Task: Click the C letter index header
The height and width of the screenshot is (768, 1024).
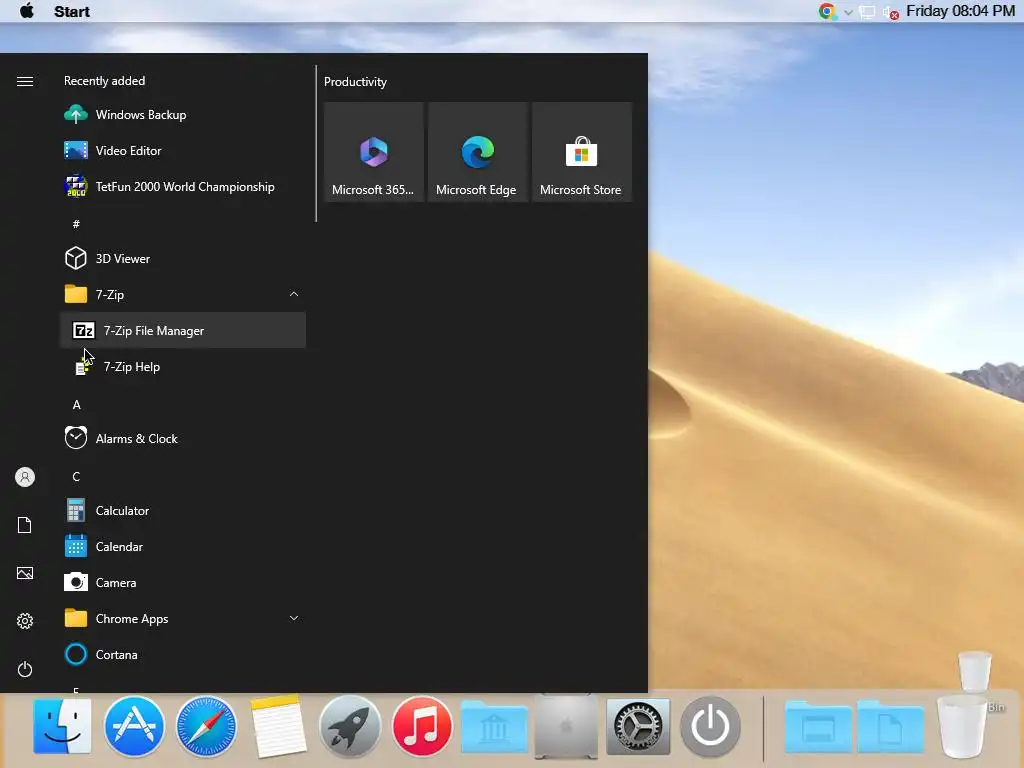Action: tap(76, 477)
